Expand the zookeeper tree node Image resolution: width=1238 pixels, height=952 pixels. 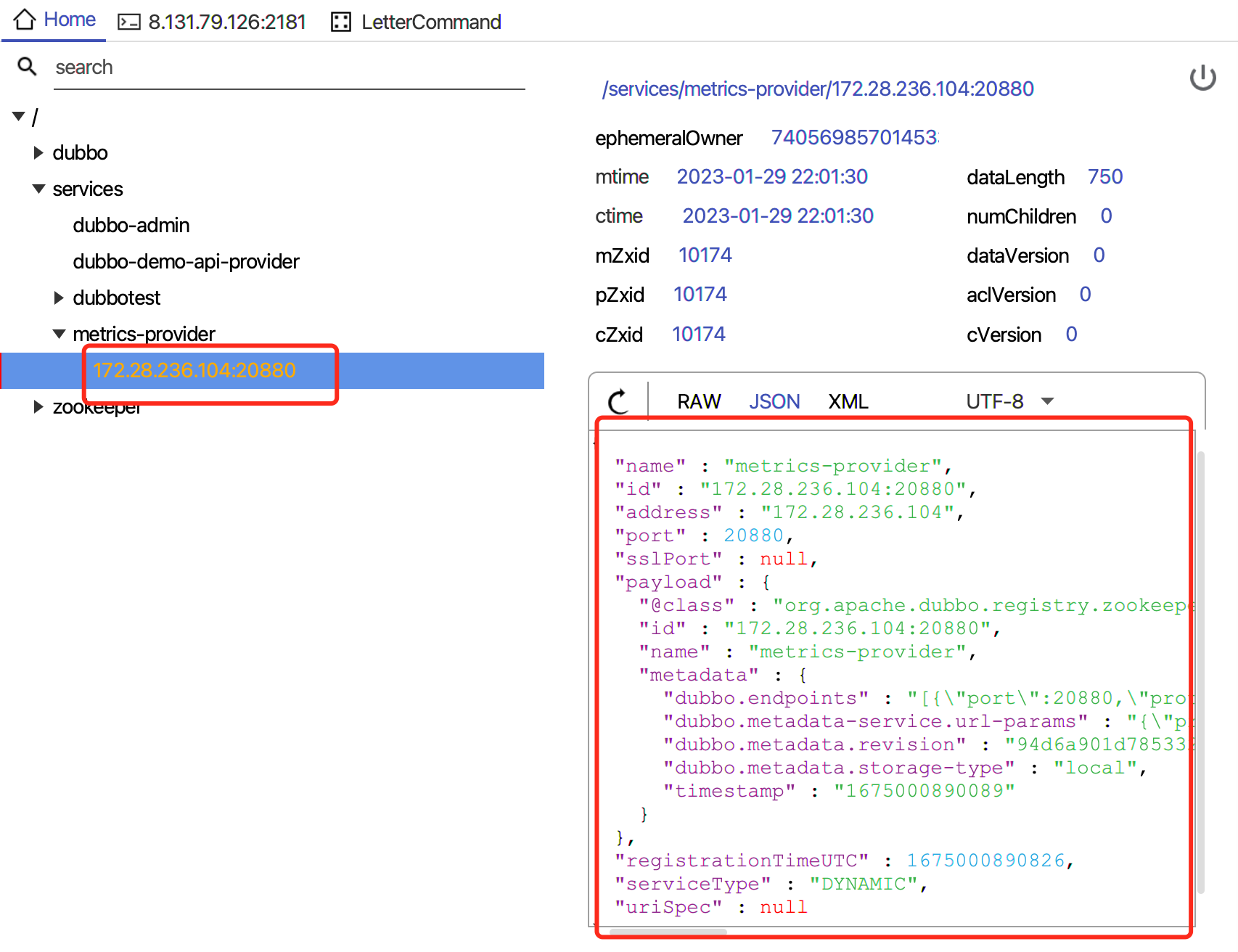tap(38, 406)
